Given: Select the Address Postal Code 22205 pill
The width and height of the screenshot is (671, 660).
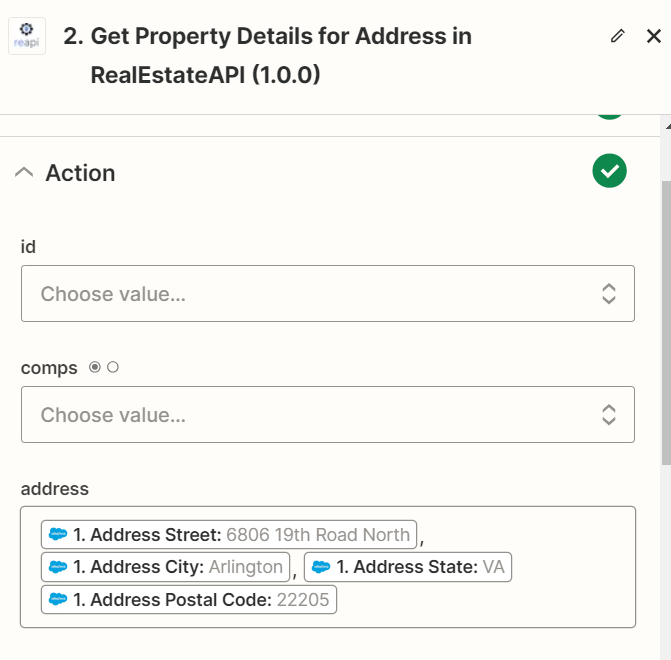Looking at the screenshot, I should point(189,599).
